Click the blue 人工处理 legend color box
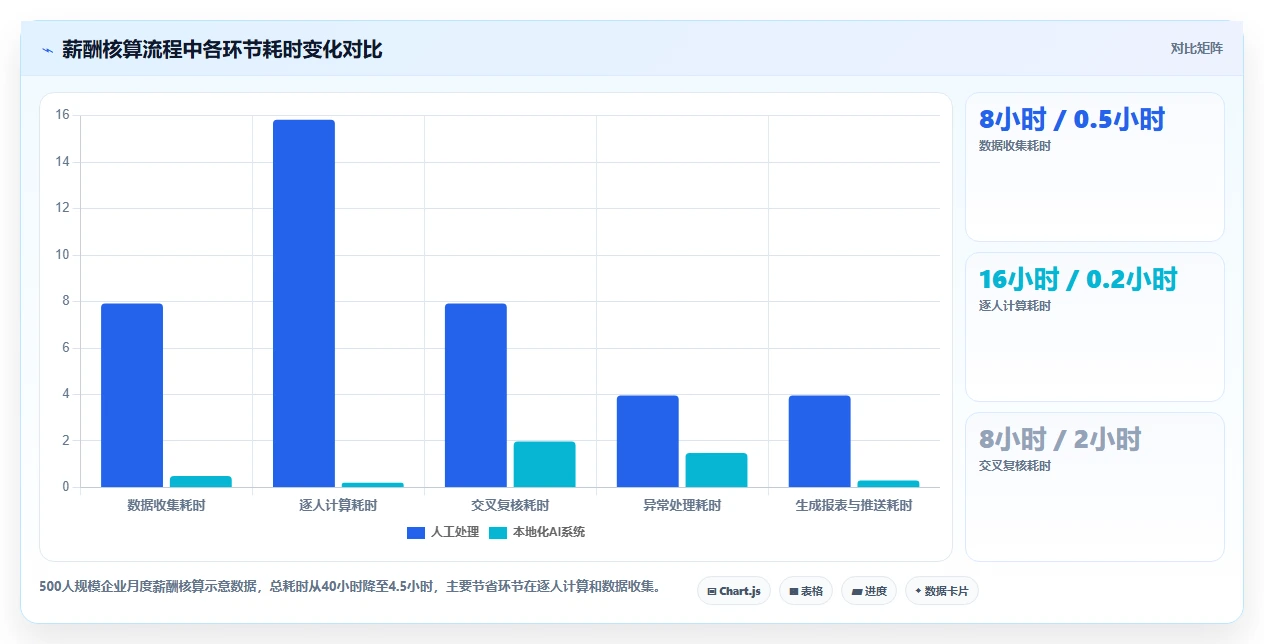Screen dimensions: 1264x644 coord(416,532)
